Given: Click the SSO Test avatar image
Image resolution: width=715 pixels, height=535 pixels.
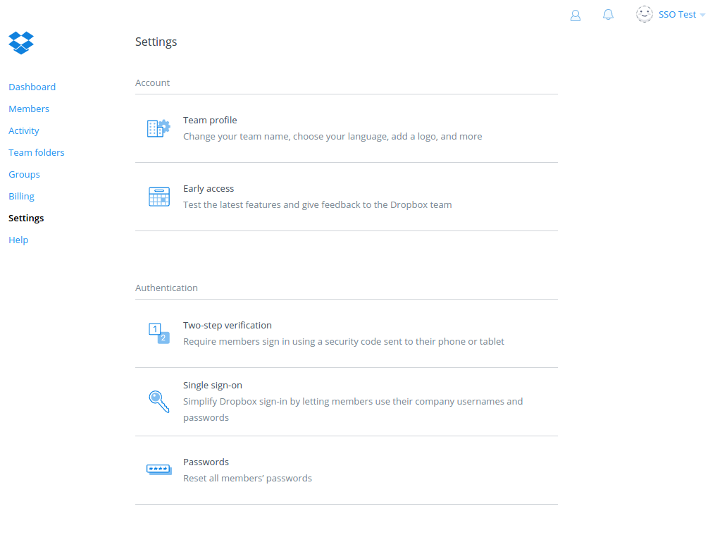Looking at the screenshot, I should (644, 15).
